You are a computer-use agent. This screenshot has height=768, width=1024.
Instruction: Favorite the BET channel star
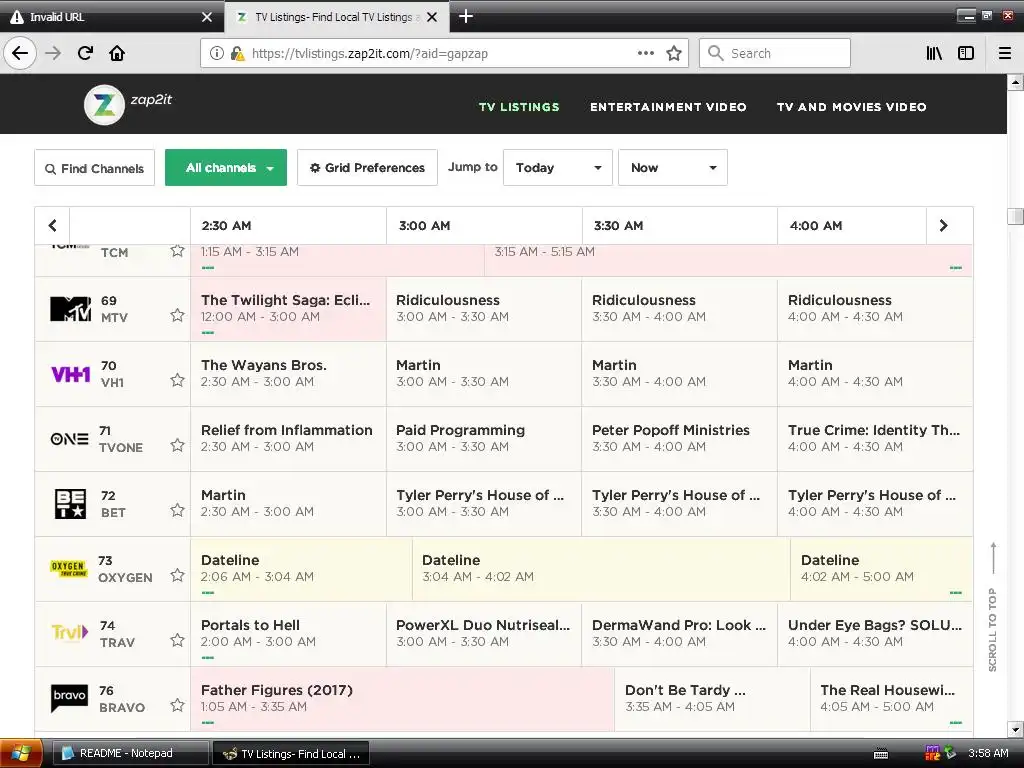(177, 510)
